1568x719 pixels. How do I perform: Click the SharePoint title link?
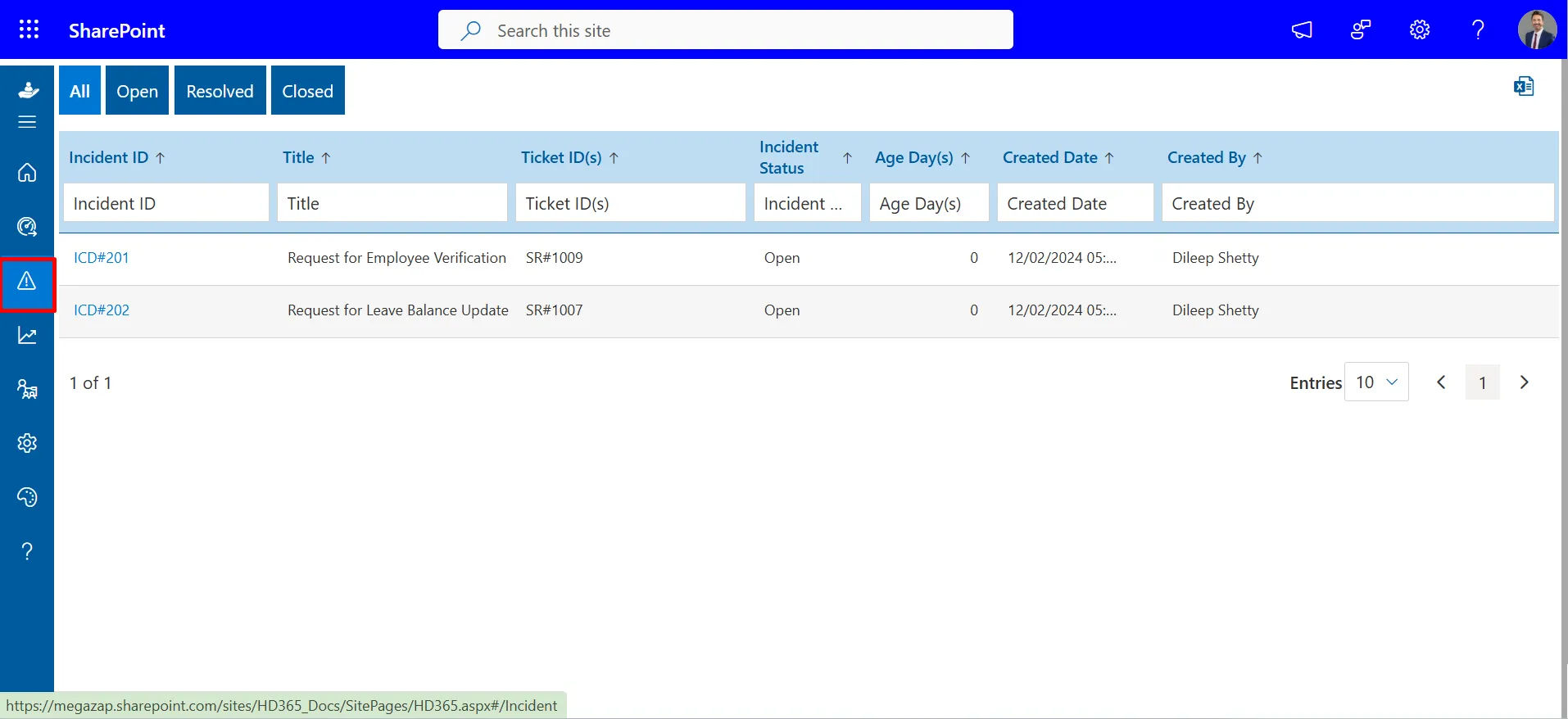point(116,30)
